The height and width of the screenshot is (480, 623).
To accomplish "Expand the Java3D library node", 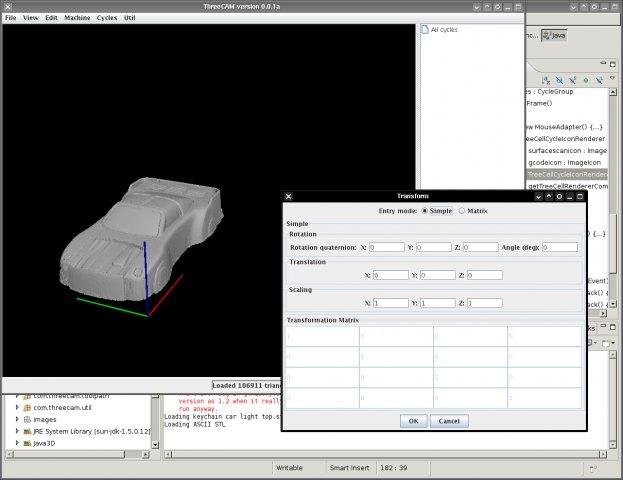I will [x=17, y=443].
